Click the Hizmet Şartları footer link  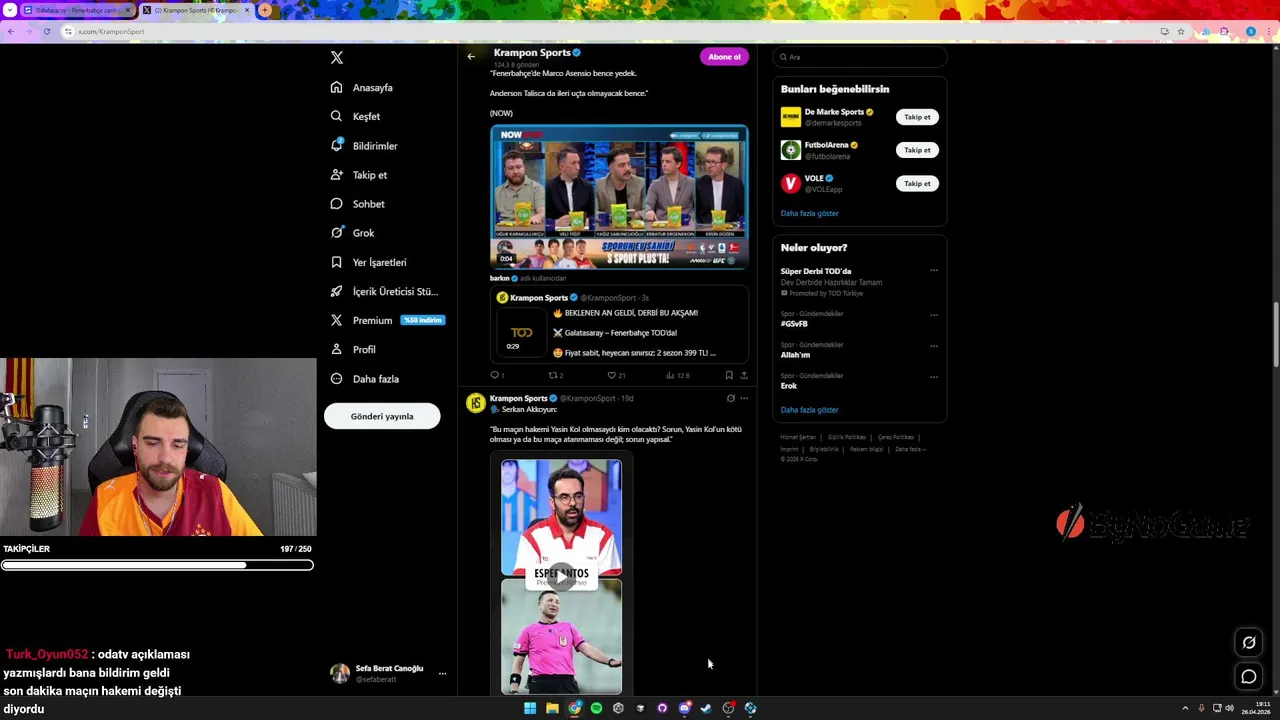click(798, 437)
